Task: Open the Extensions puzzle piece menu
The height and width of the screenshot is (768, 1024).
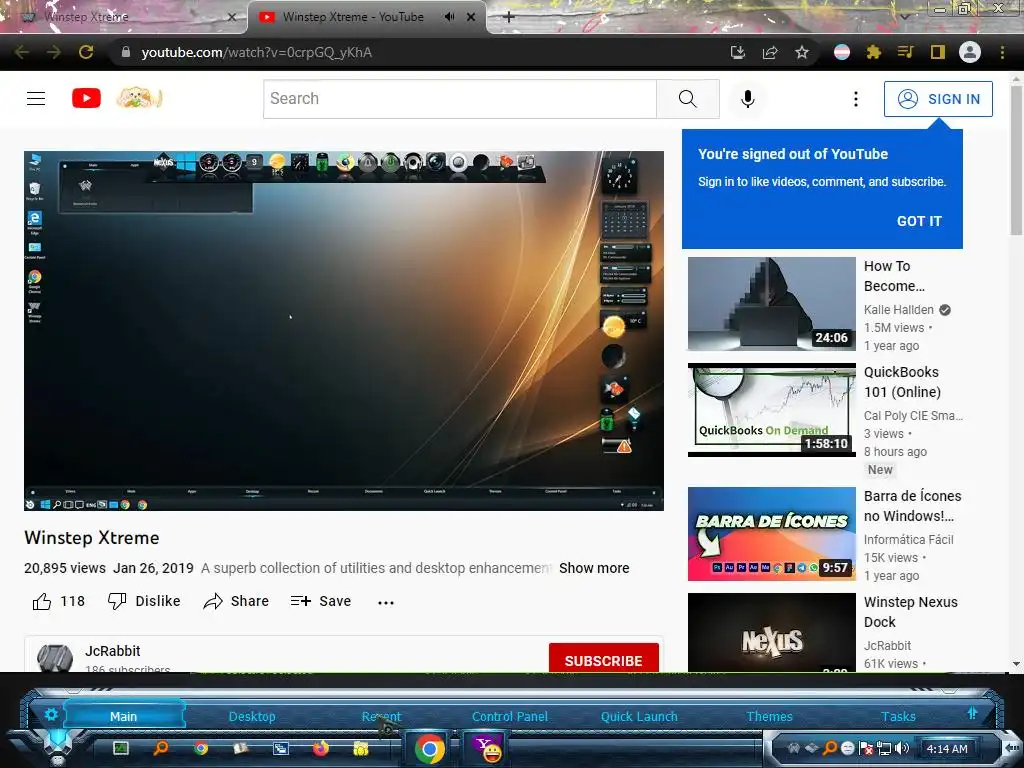Action: coord(874,52)
